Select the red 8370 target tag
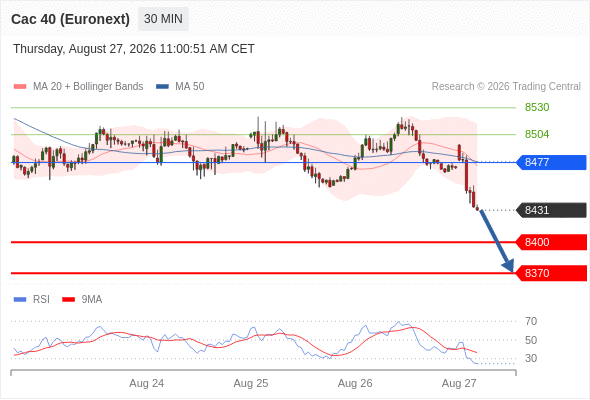Viewport: 590px width, 400px height. point(551,273)
